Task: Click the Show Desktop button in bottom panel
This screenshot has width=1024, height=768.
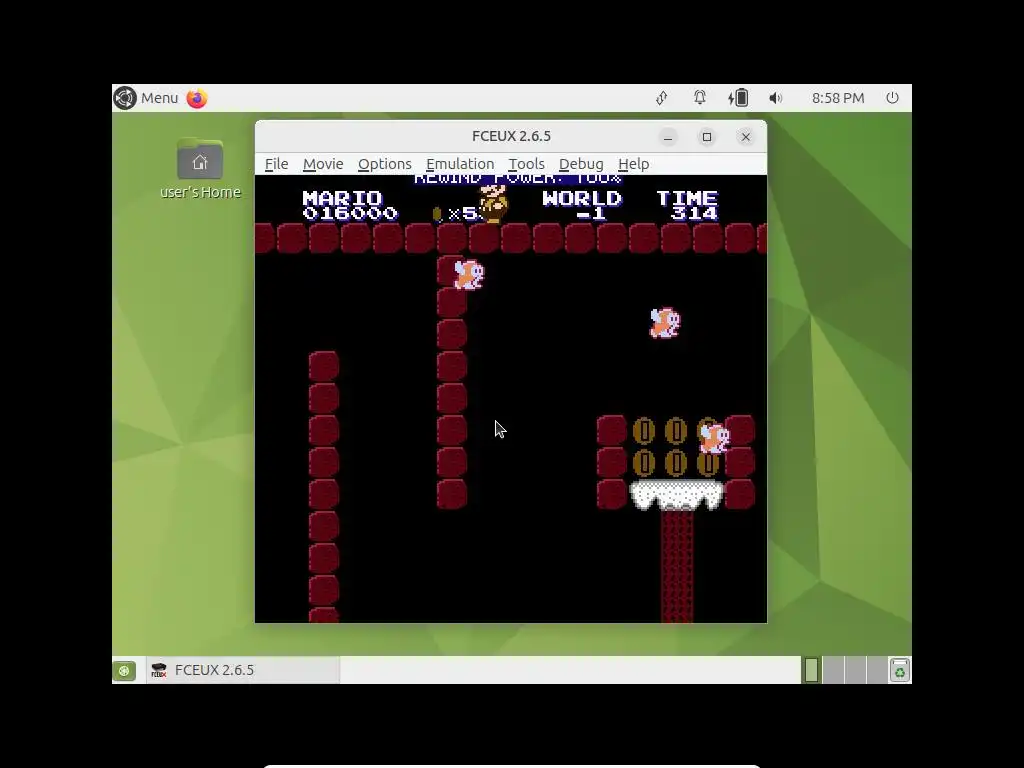Action: (124, 670)
